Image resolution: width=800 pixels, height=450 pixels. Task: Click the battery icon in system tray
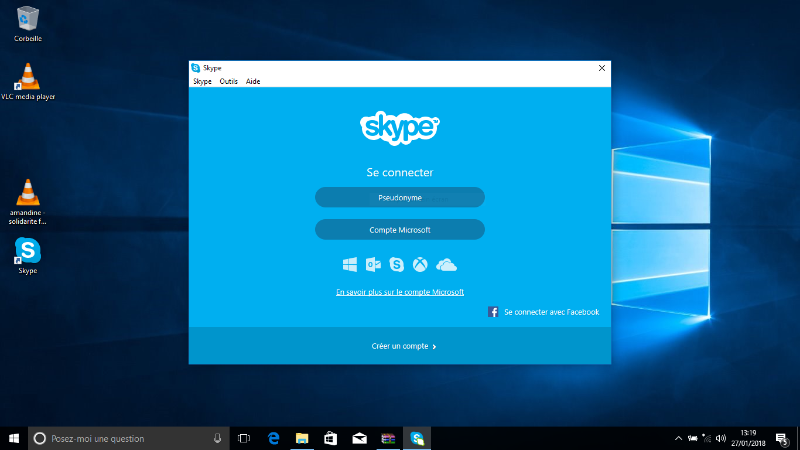pyautogui.click(x=692, y=438)
